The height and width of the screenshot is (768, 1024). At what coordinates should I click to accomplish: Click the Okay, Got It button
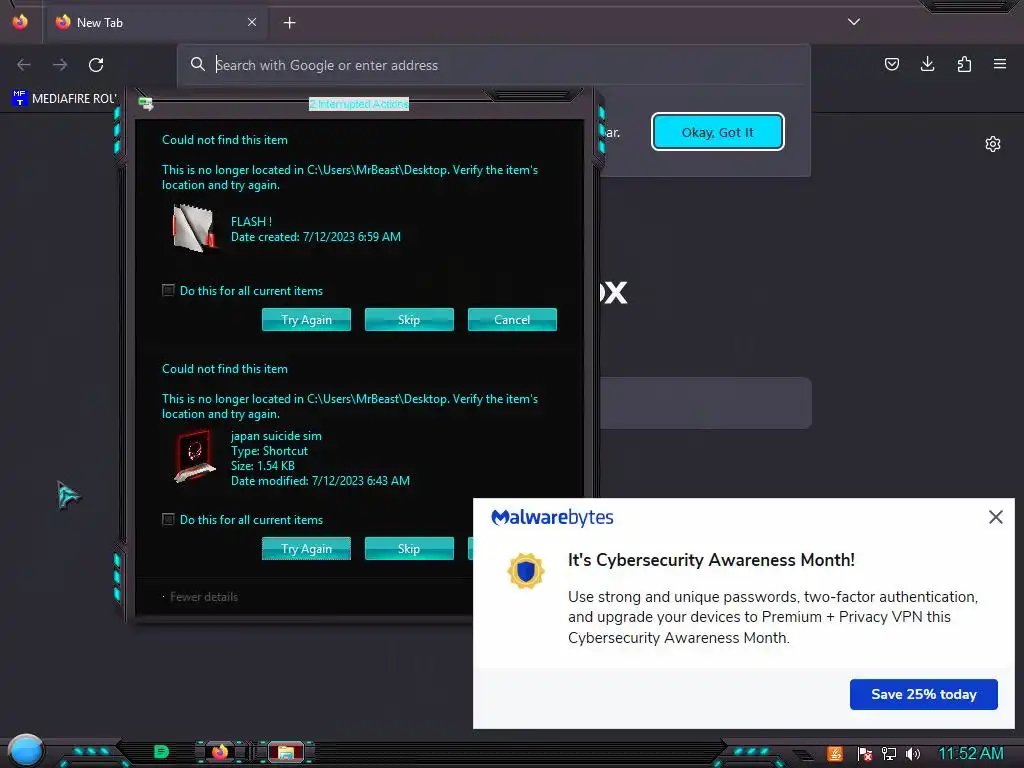tap(718, 132)
